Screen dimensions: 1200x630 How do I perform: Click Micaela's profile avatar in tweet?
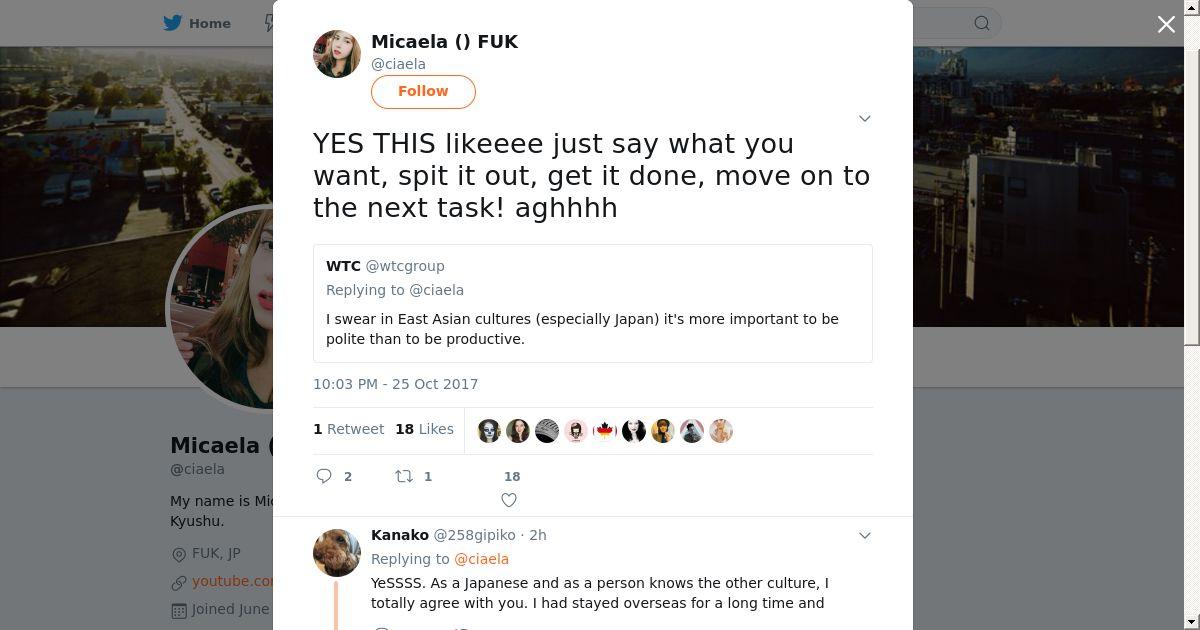pyautogui.click(x=337, y=54)
